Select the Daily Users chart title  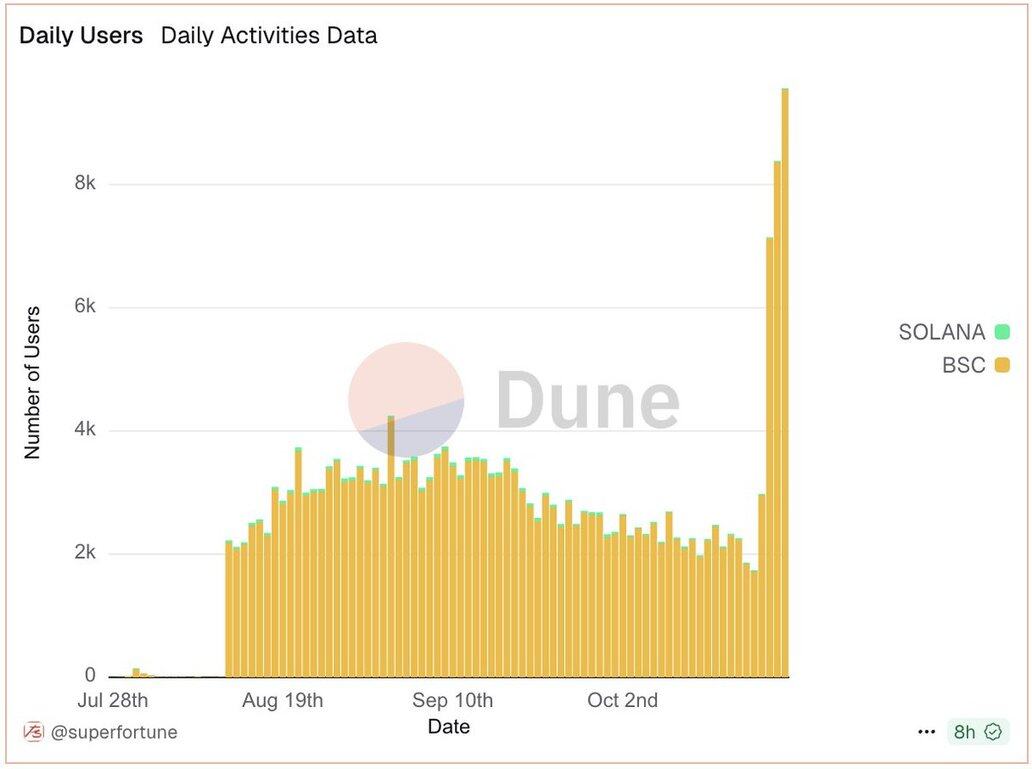[81, 35]
